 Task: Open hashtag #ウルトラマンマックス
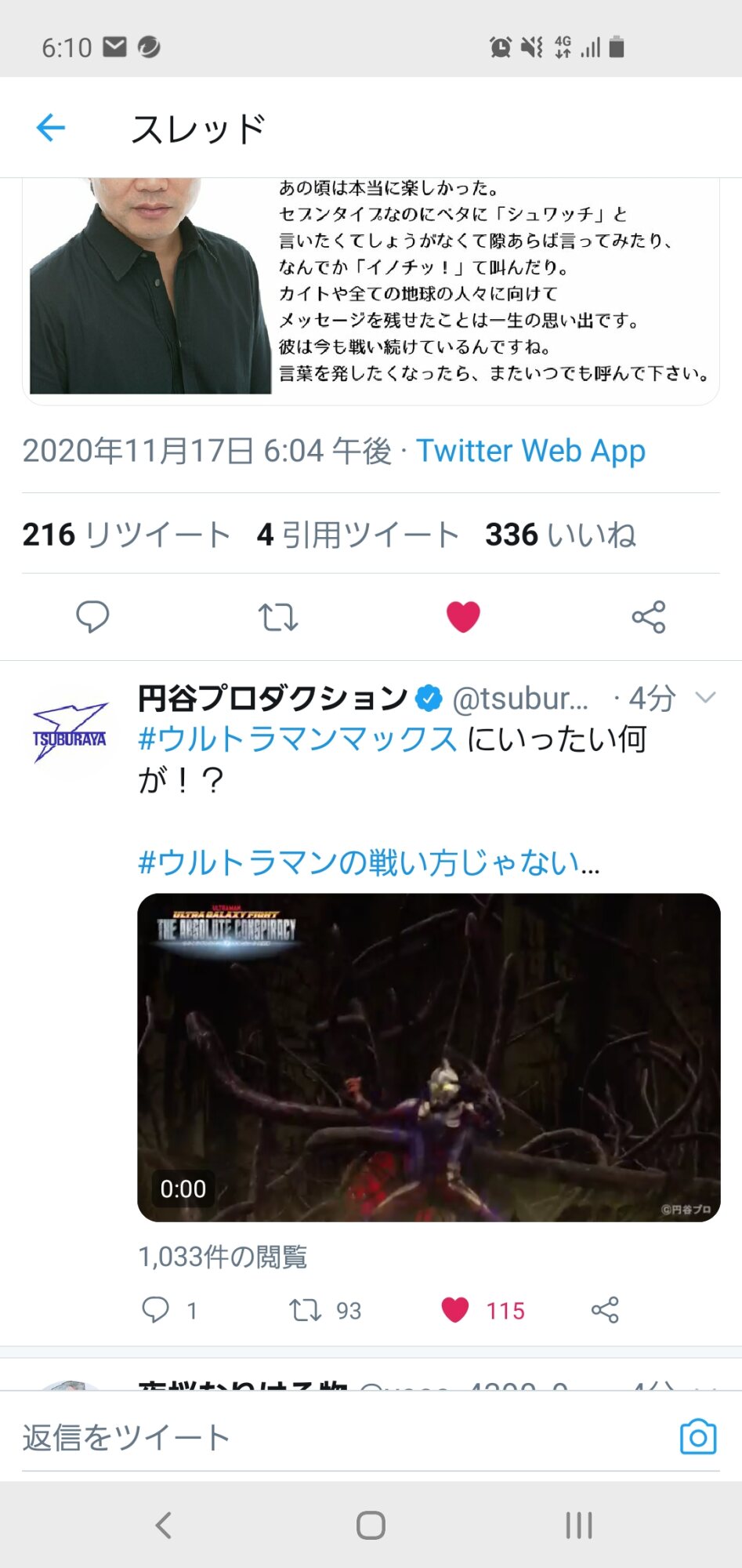coord(298,739)
